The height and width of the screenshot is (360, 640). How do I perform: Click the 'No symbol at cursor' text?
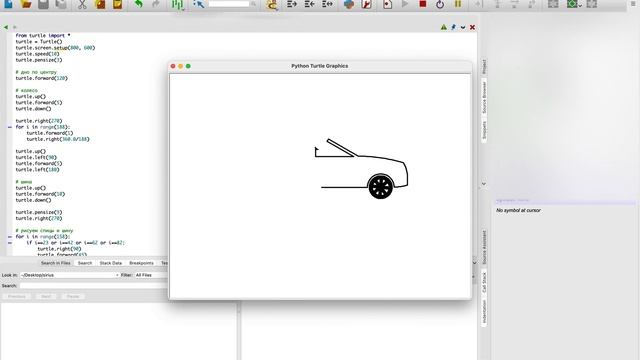[x=518, y=210]
